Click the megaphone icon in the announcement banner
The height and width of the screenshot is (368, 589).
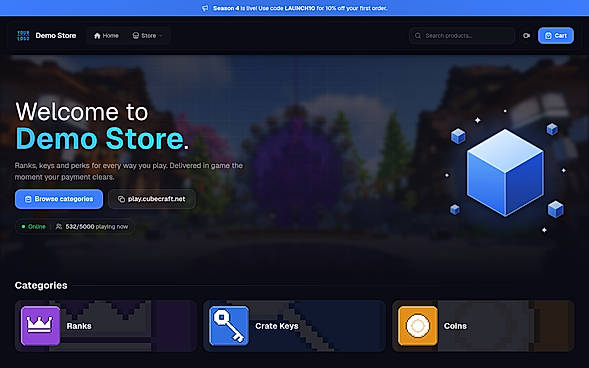205,8
